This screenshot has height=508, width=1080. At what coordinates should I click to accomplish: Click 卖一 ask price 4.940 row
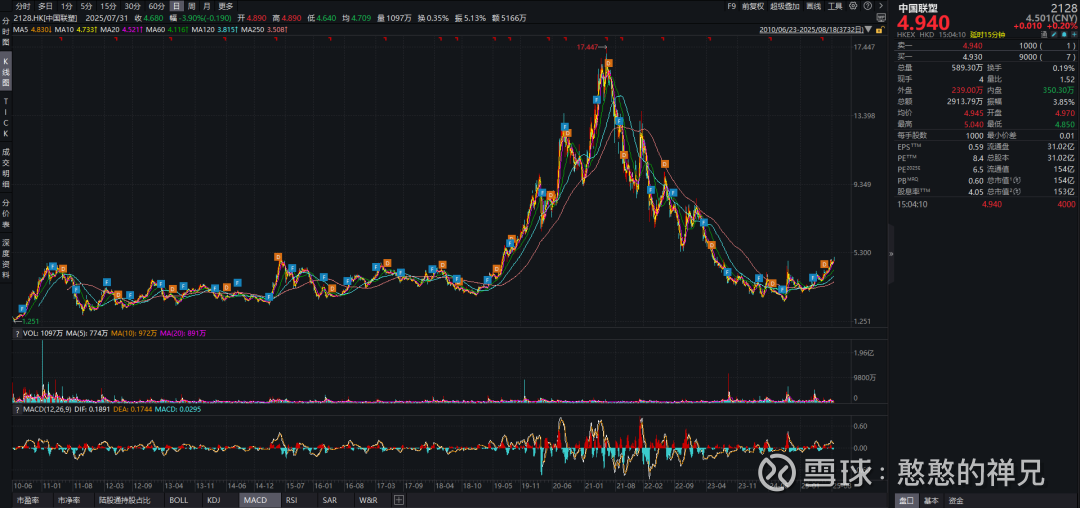[x=985, y=45]
